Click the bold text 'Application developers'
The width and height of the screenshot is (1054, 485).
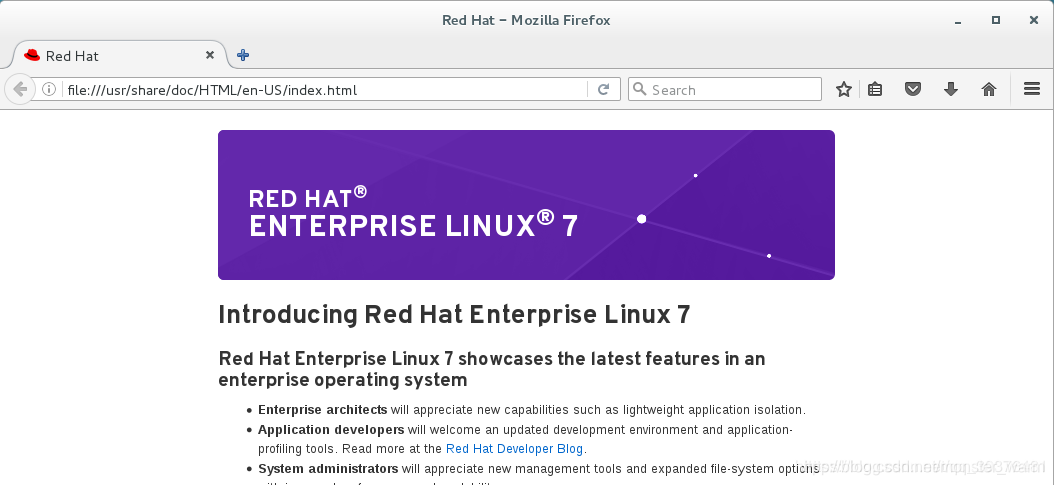tap(331, 429)
